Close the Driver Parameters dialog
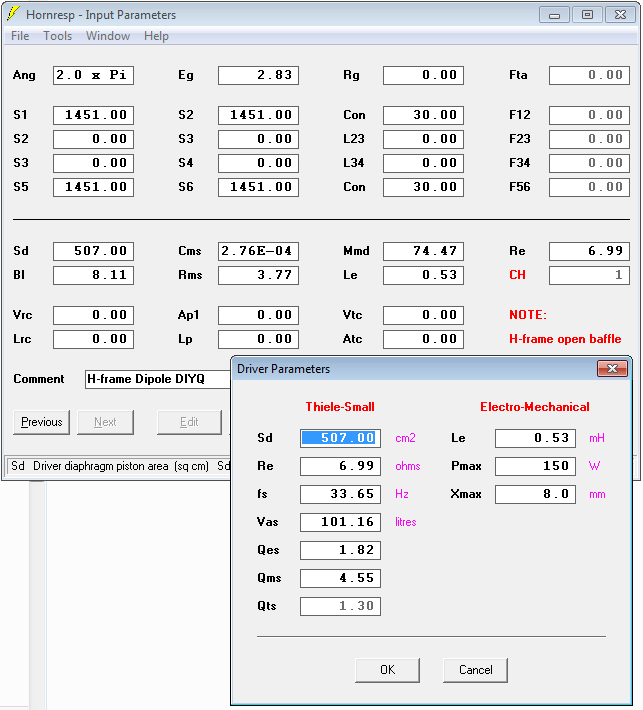This screenshot has width=643, height=710. 612,369
